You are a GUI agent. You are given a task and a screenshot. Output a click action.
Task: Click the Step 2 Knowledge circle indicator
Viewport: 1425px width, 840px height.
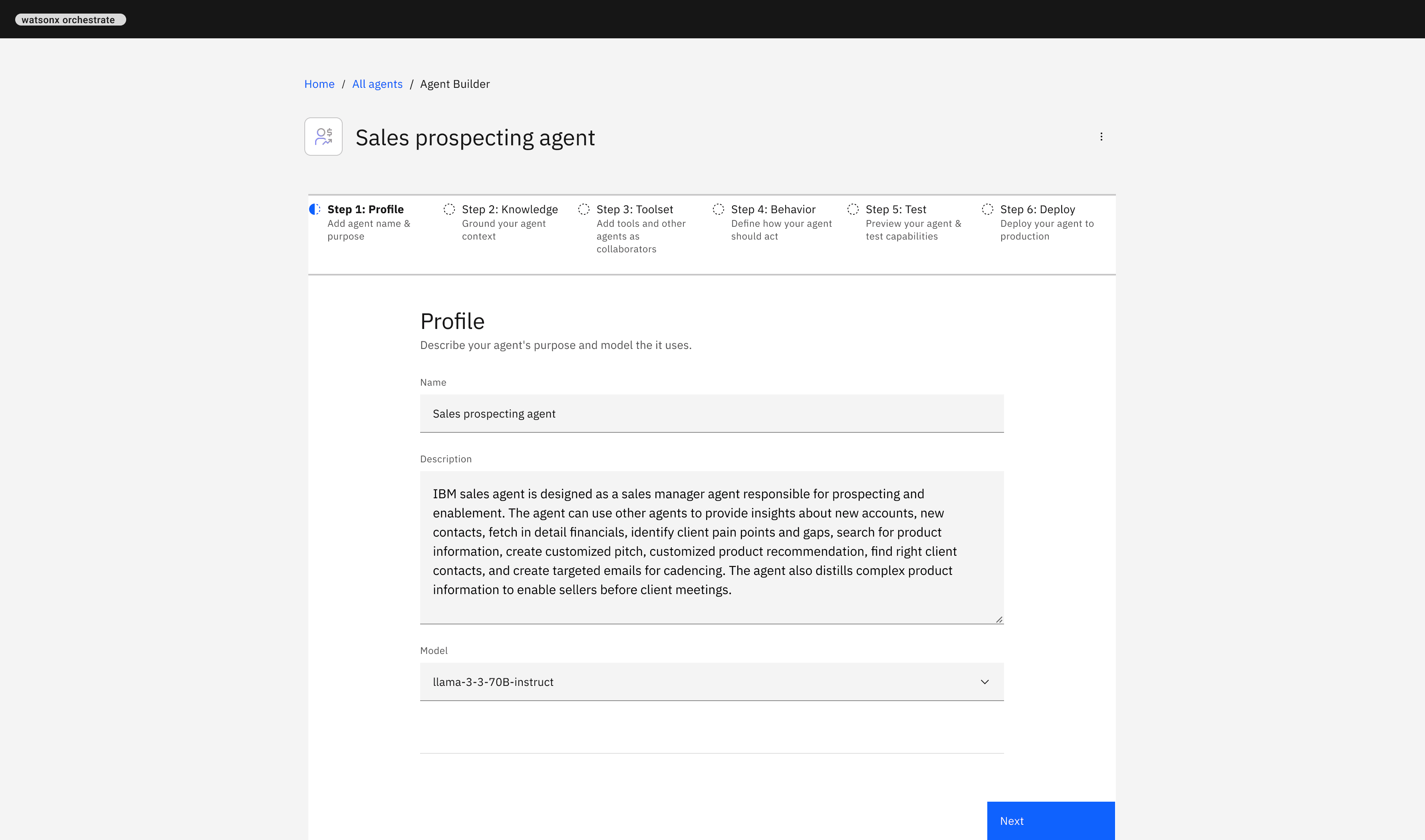(449, 210)
